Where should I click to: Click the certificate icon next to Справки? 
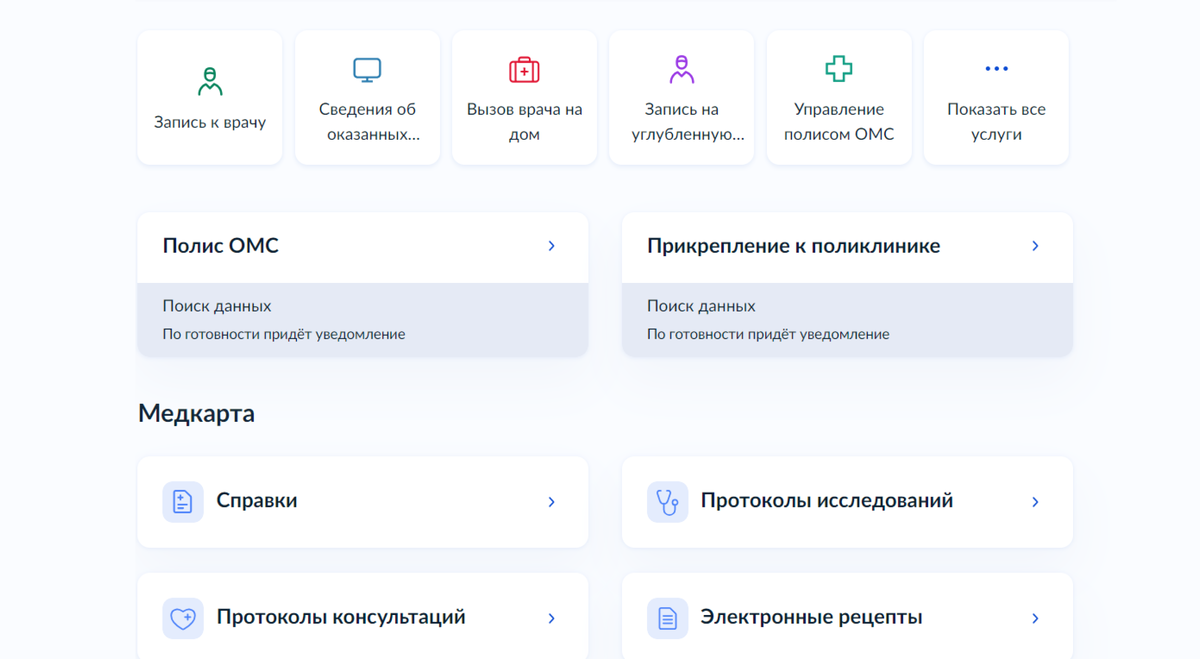[x=183, y=502]
